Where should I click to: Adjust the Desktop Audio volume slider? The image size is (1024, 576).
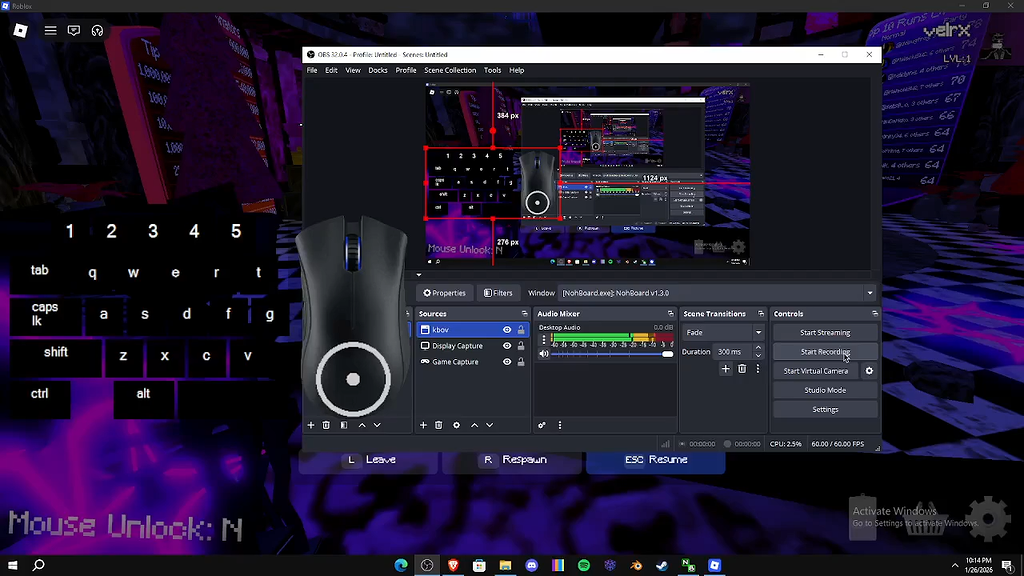[x=667, y=354]
